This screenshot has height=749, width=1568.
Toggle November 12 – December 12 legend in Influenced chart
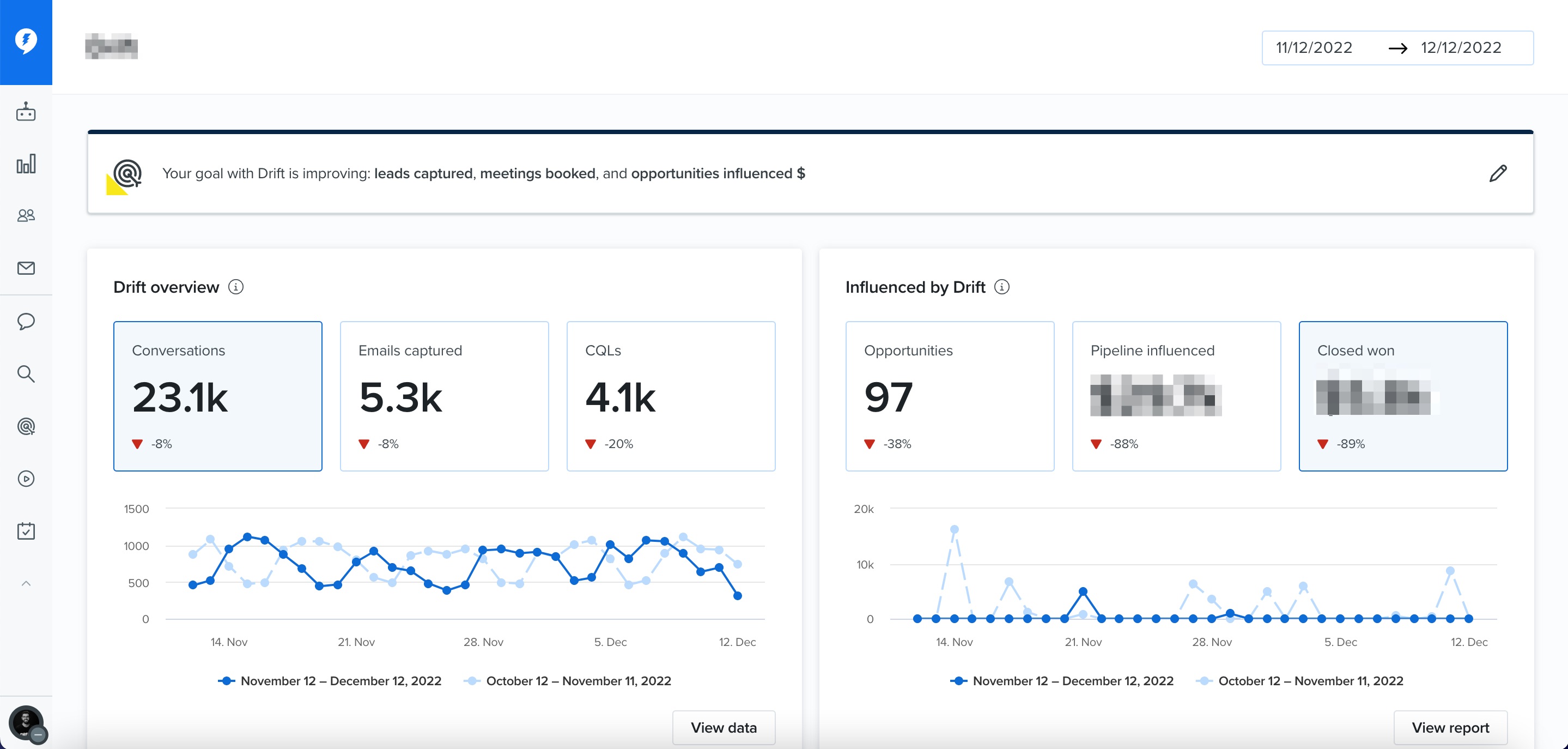coord(1062,681)
